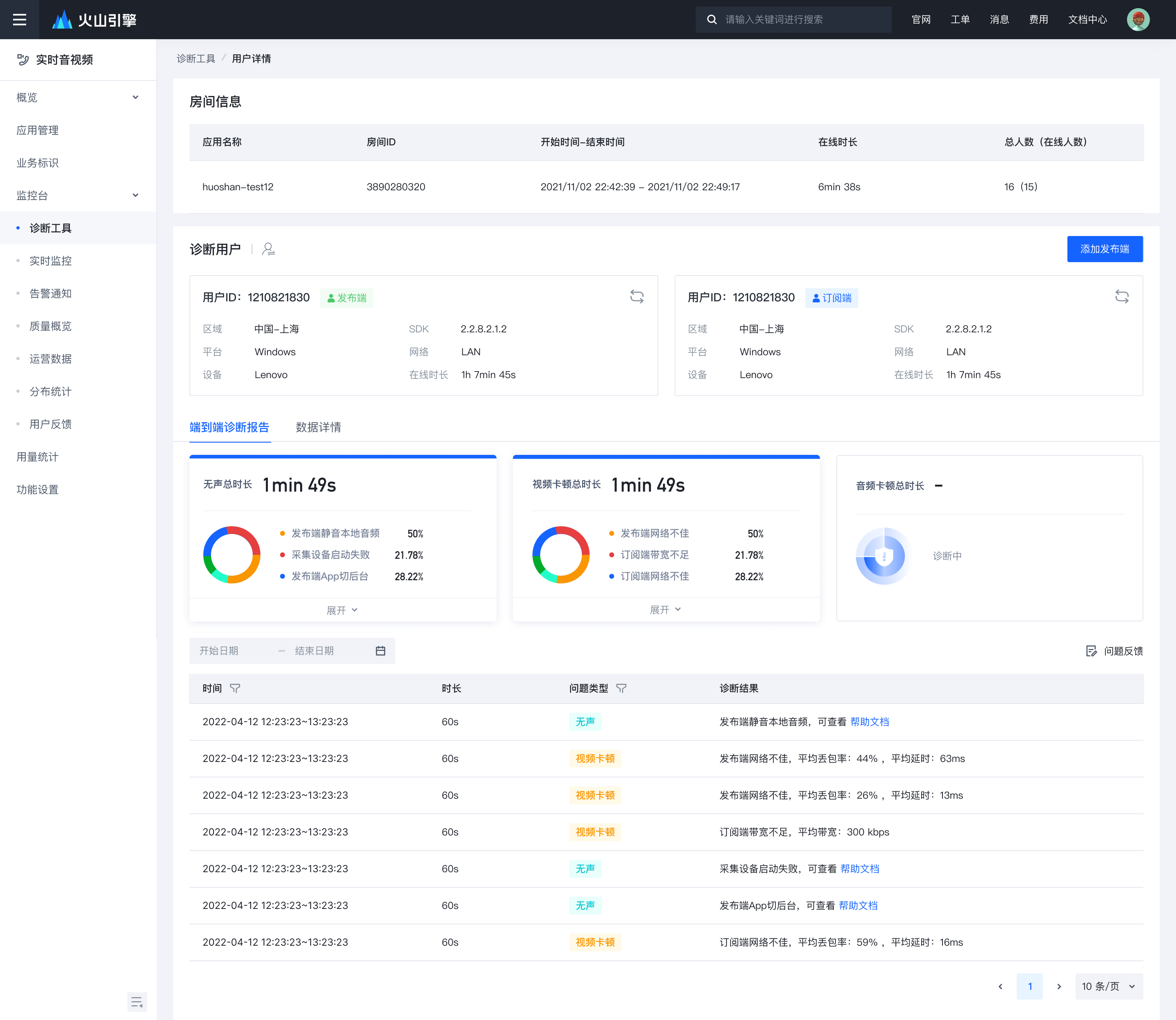
Task: Go to next page arrow
Action: (x=1059, y=987)
